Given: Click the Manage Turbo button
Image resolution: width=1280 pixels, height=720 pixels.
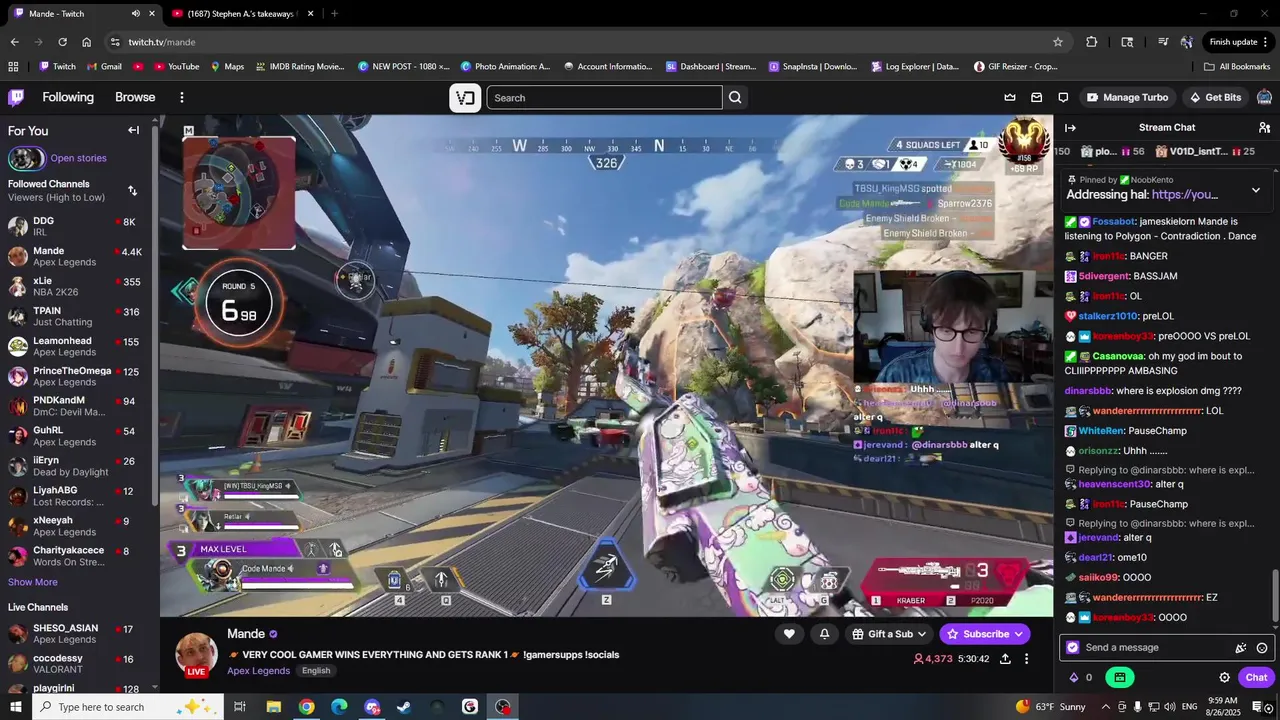Looking at the screenshot, I should click(x=1127, y=97).
